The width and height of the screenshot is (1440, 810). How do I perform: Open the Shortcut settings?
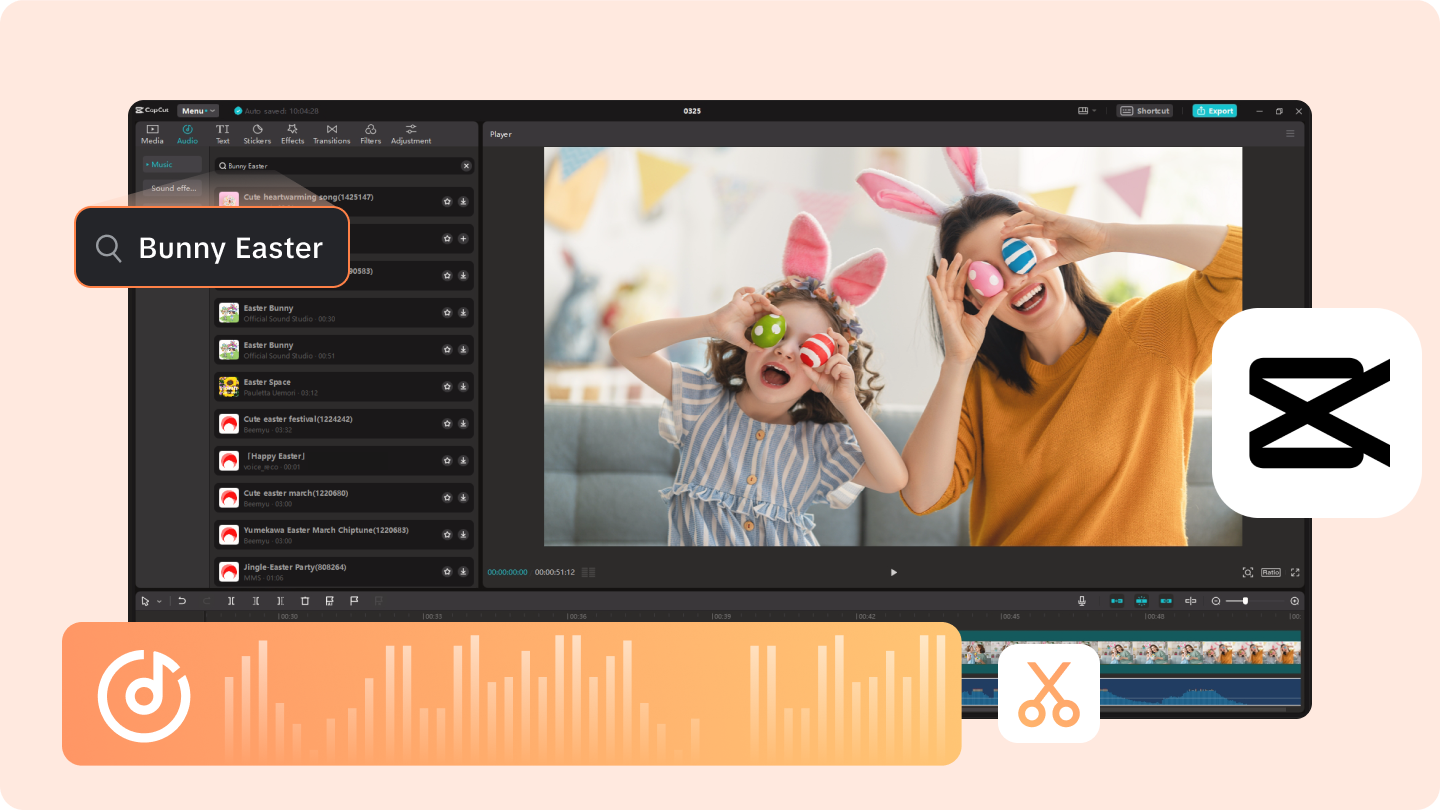click(x=1145, y=111)
